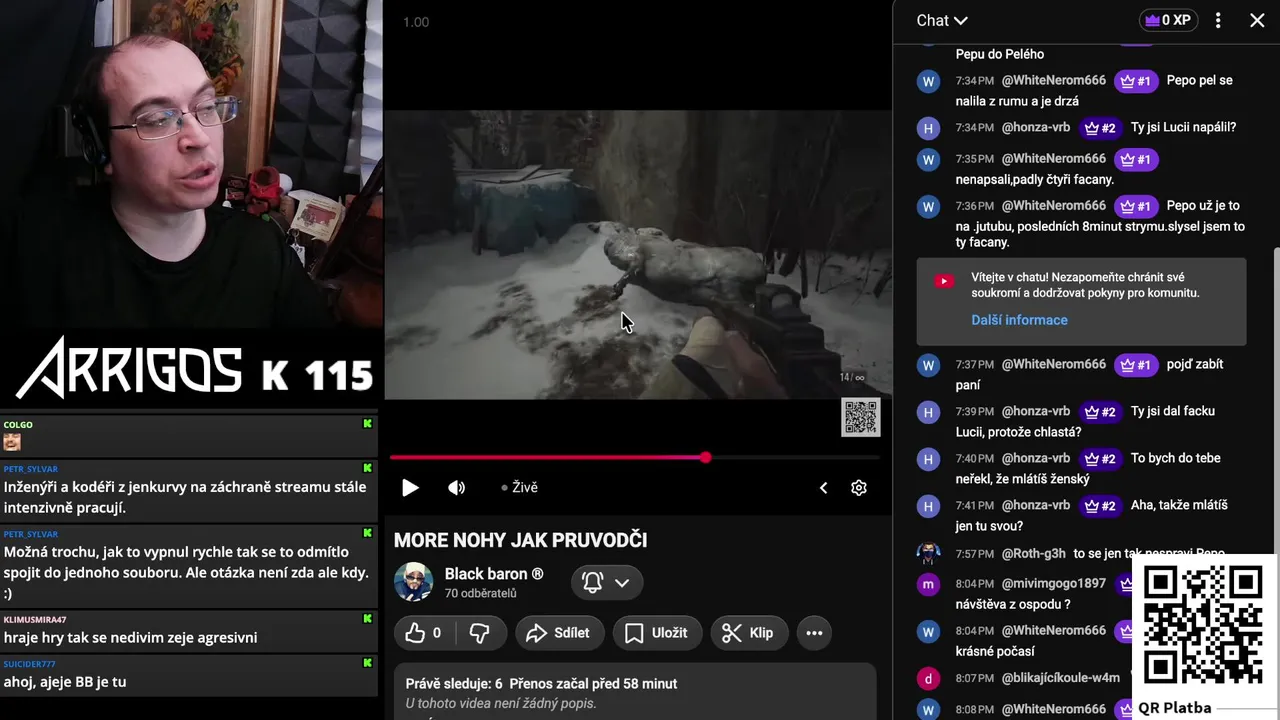Click the gameplay video frame
The height and width of the screenshot is (720, 1280).
(x=638, y=254)
